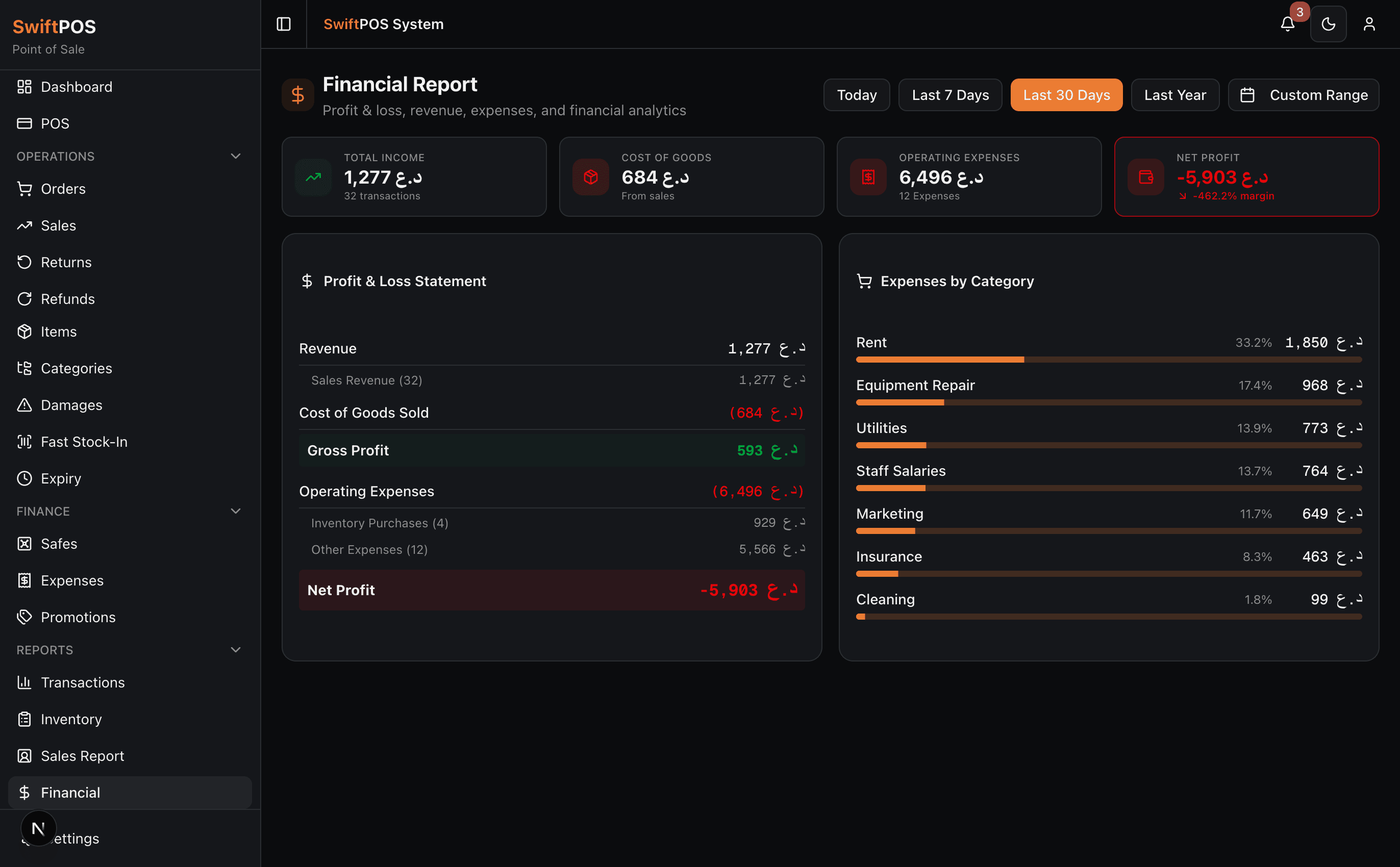Toggle the sidebar panel button
1400x867 pixels.
coord(283,24)
